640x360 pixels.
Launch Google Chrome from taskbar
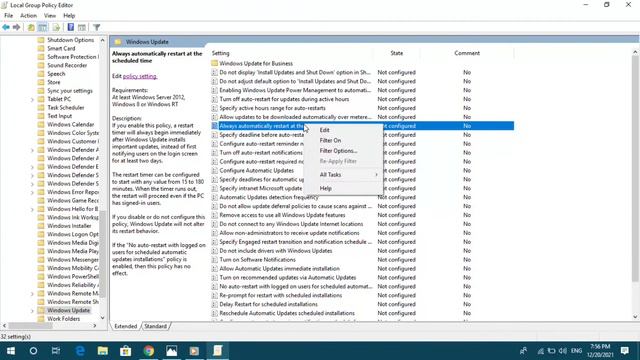coord(149,351)
